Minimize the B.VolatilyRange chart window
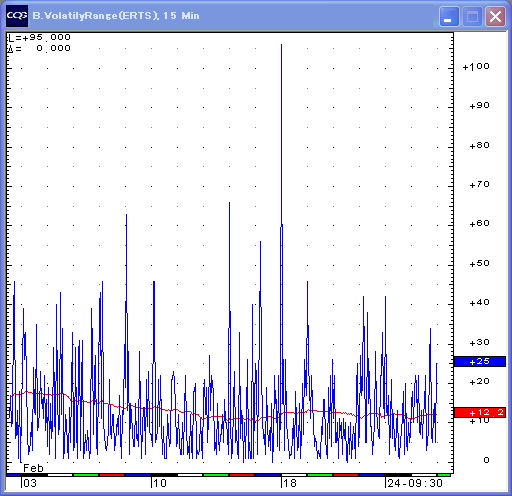Viewport: 512px width, 496px height. tap(449, 16)
